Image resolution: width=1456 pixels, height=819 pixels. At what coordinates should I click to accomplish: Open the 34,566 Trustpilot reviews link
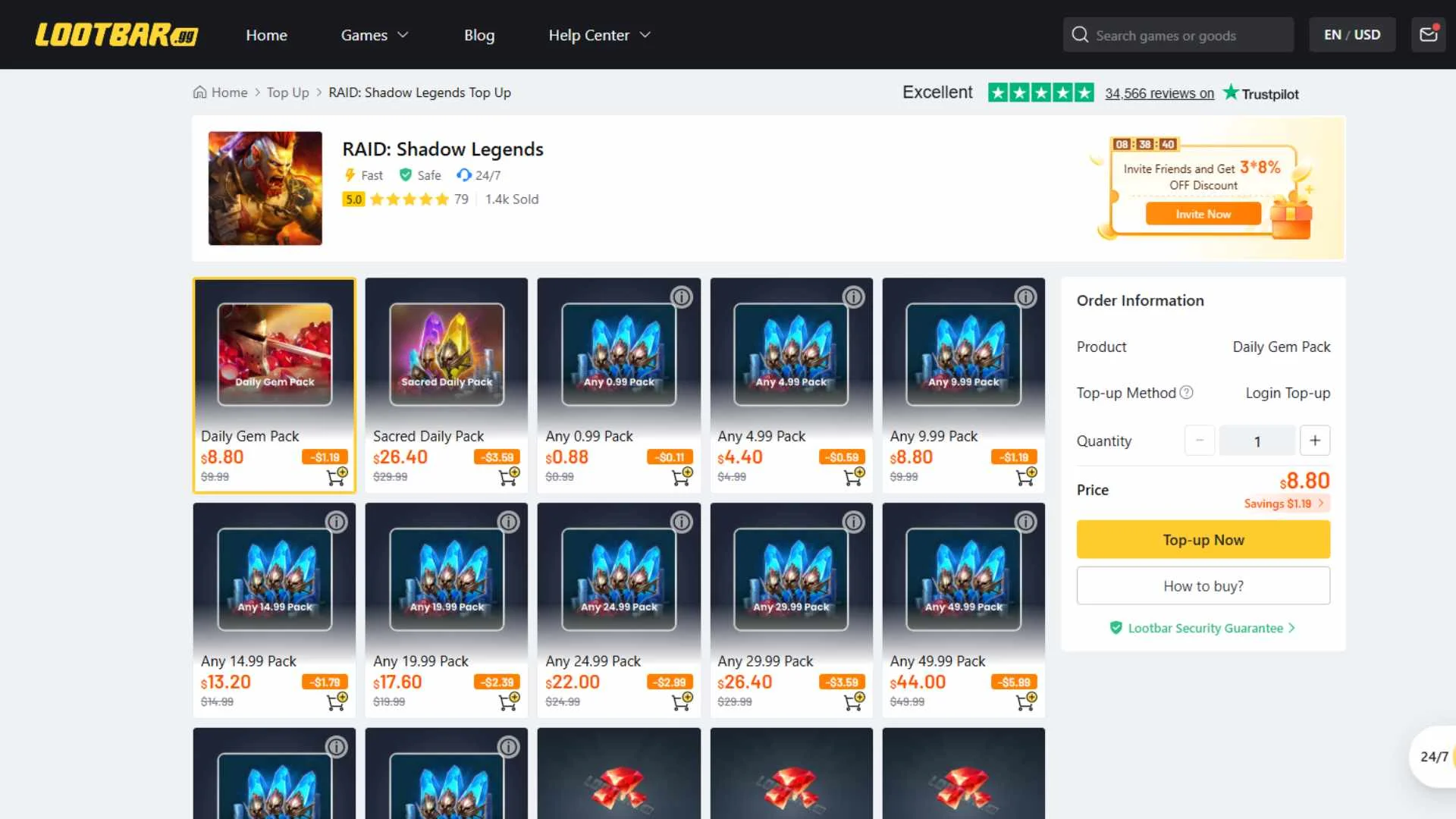click(x=1159, y=93)
